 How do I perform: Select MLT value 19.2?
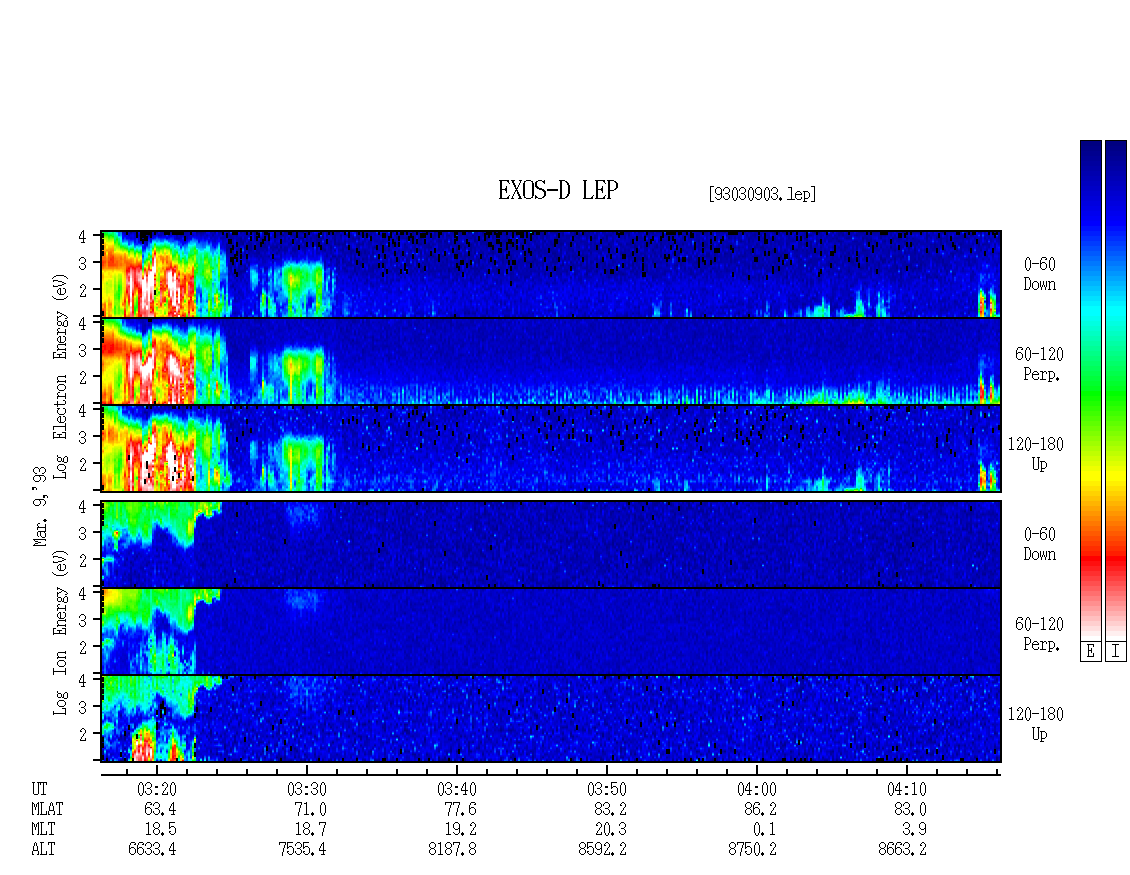click(x=460, y=830)
